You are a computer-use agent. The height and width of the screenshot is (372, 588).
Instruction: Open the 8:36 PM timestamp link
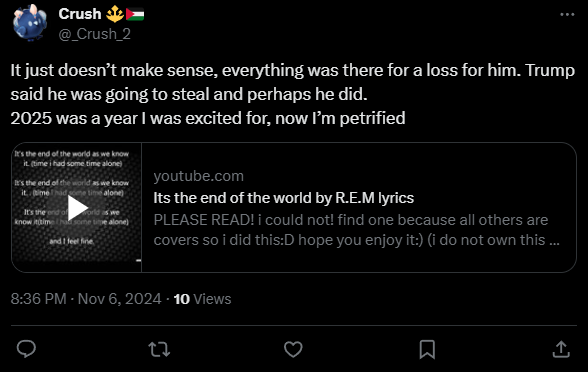pyautogui.click(x=38, y=299)
